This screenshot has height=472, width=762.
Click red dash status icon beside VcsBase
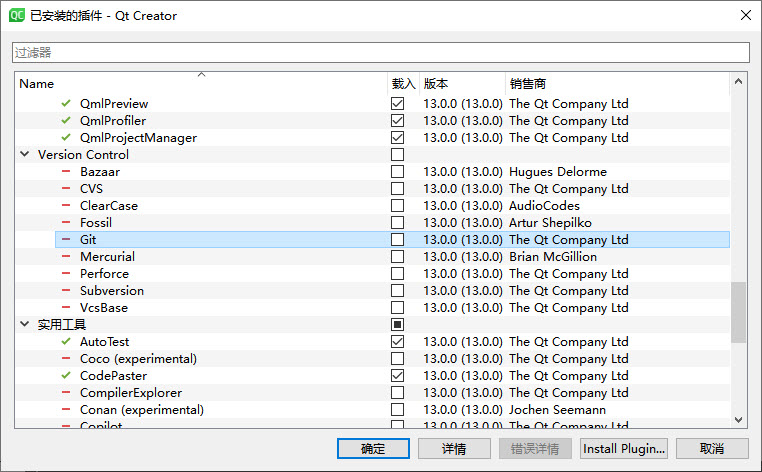coord(66,307)
